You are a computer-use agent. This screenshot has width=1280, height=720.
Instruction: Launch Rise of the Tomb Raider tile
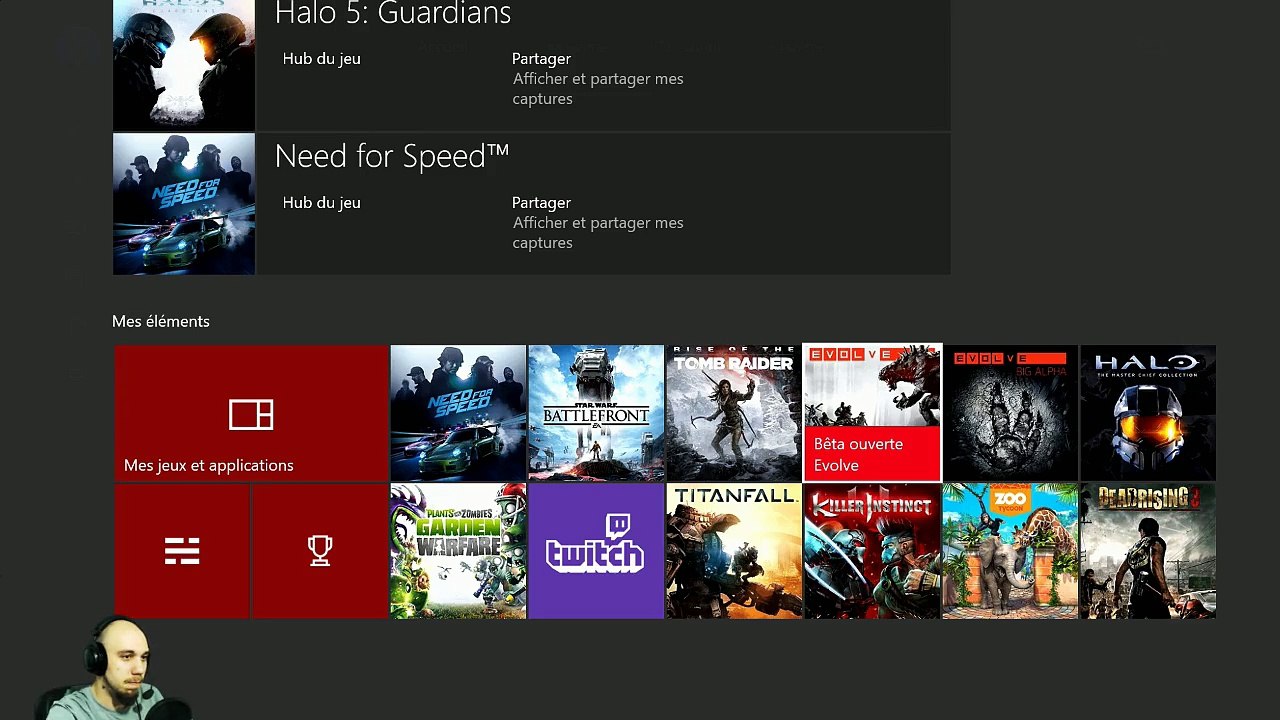[734, 413]
